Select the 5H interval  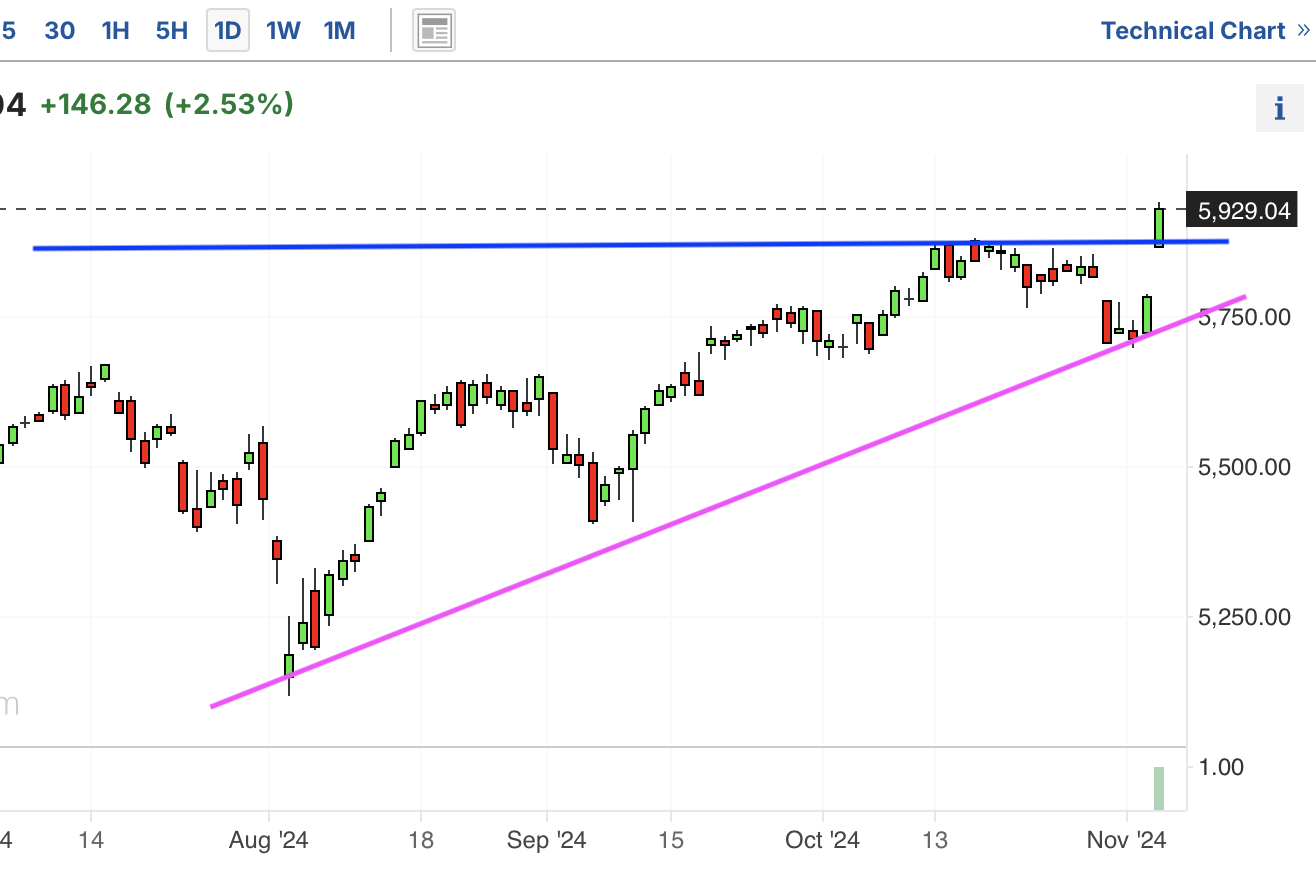click(x=172, y=31)
